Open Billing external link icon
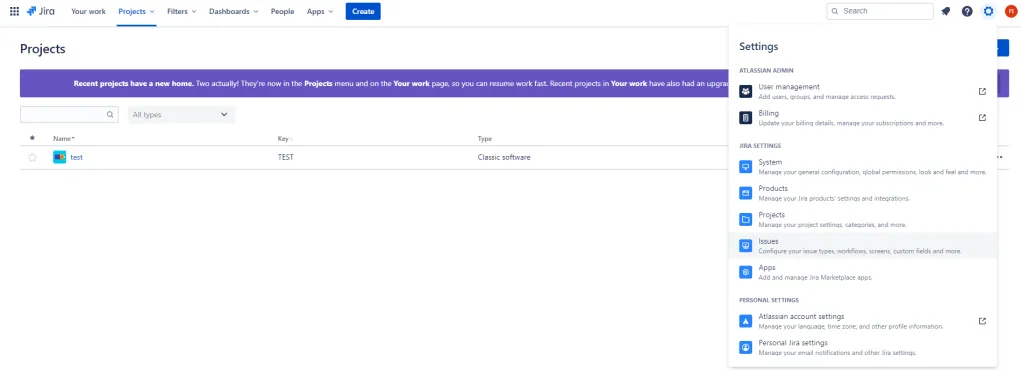The image size is (1021, 370). tap(982, 118)
